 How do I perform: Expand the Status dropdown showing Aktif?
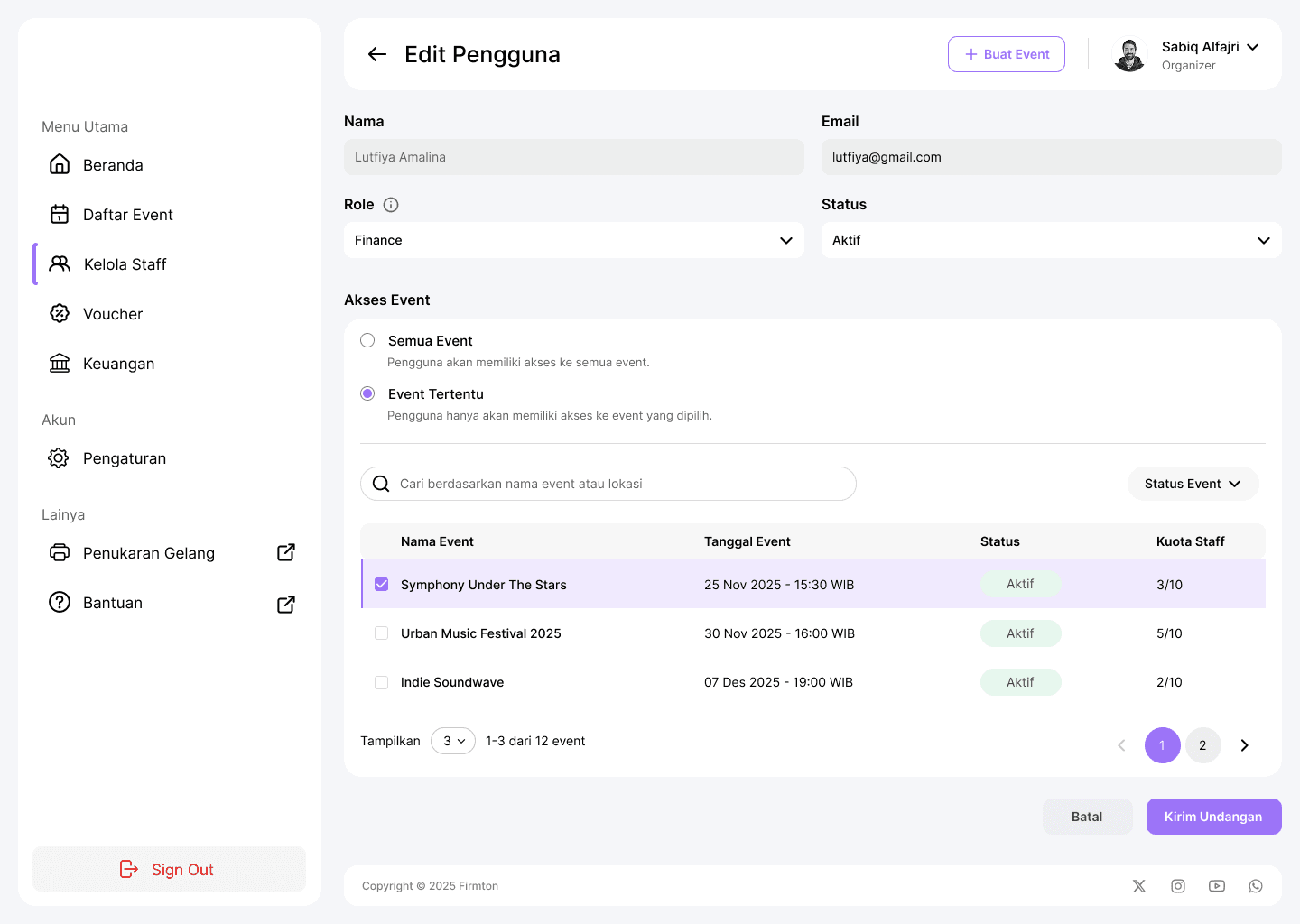(1052, 240)
